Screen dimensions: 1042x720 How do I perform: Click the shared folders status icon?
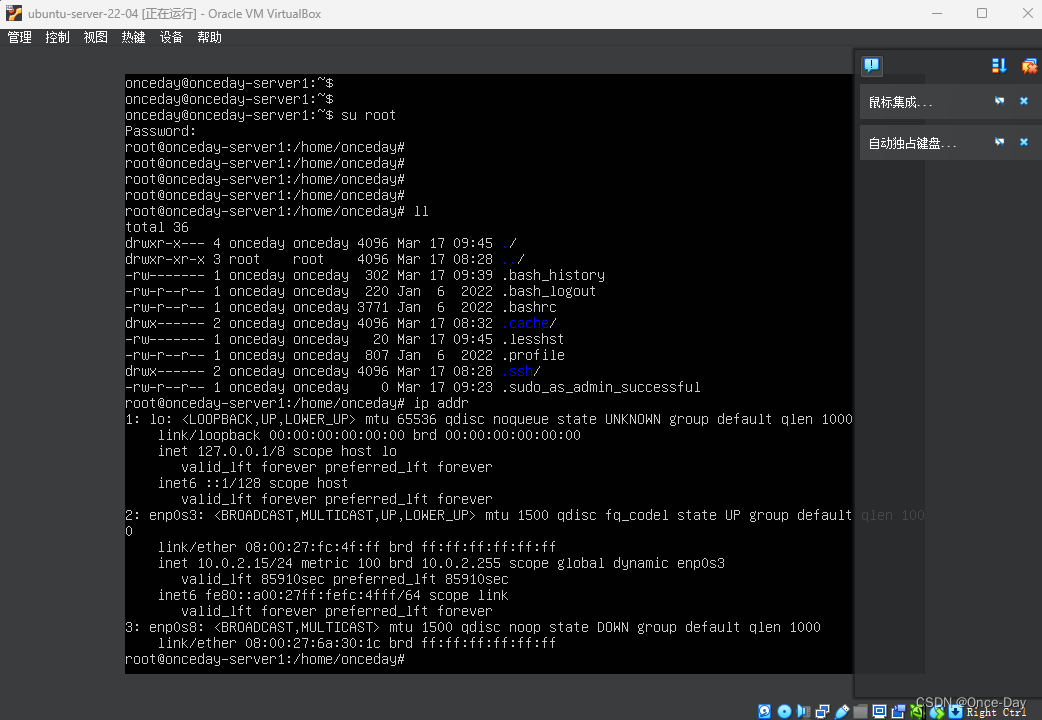pyautogui.click(x=861, y=711)
